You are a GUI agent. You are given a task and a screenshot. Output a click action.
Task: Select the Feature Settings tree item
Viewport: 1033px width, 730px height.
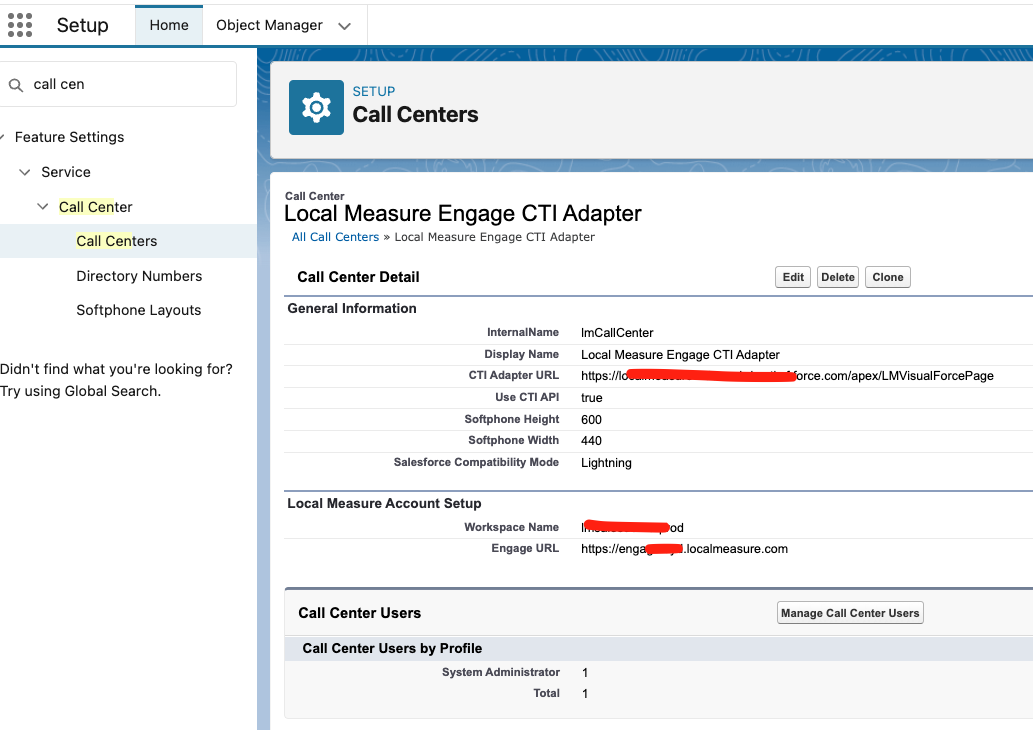click(x=69, y=137)
